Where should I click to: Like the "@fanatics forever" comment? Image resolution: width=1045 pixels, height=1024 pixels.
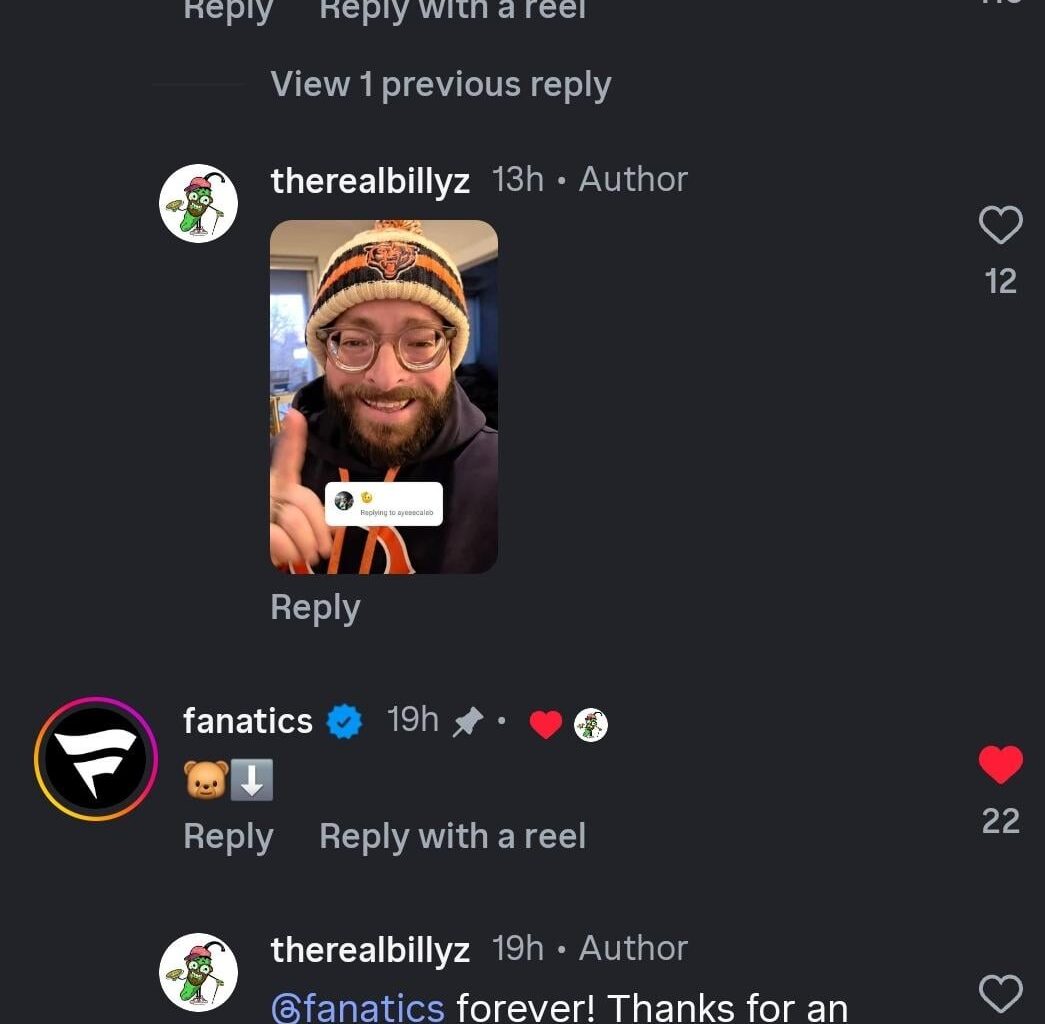[x=1000, y=994]
